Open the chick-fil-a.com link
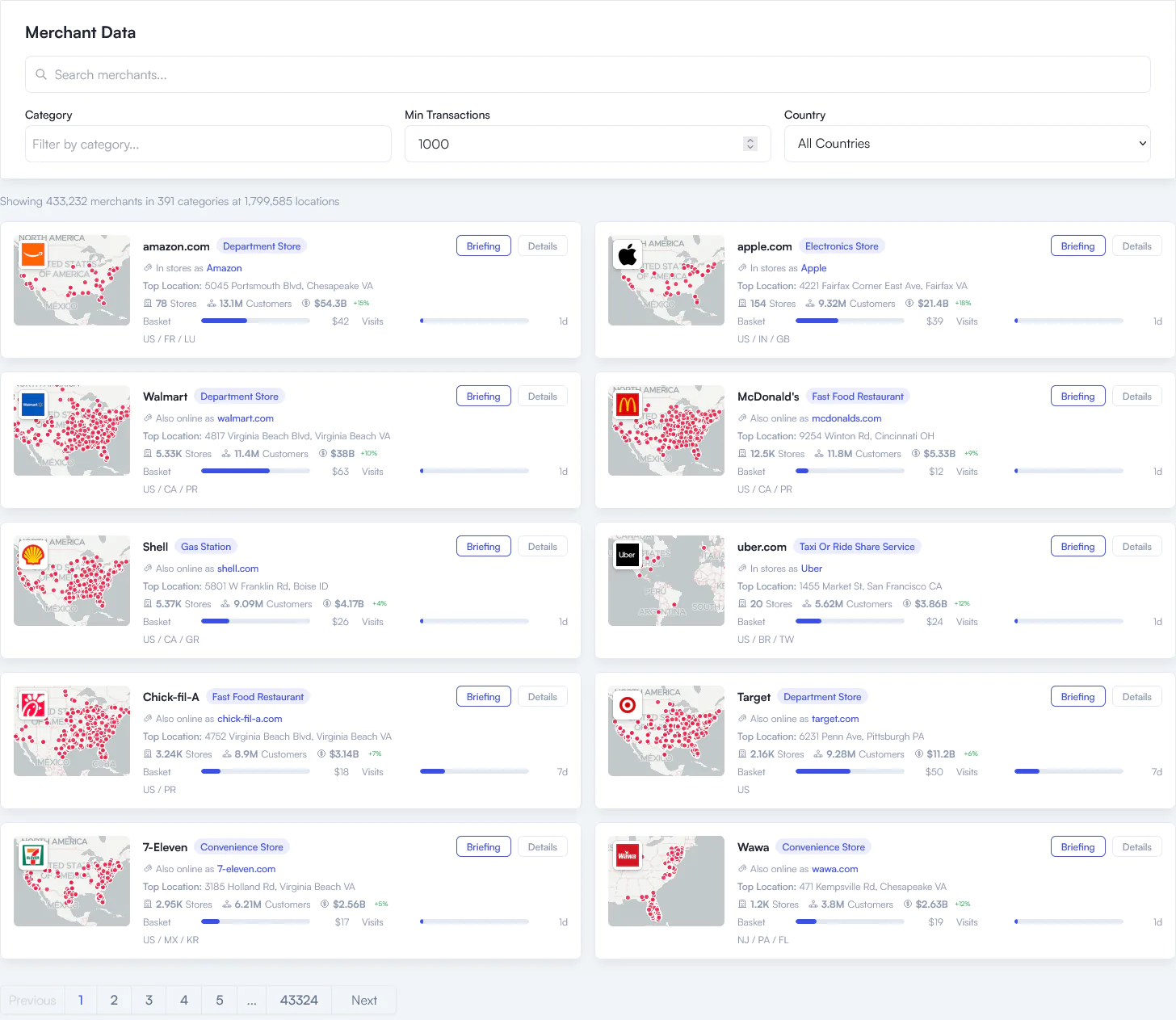 coord(250,719)
